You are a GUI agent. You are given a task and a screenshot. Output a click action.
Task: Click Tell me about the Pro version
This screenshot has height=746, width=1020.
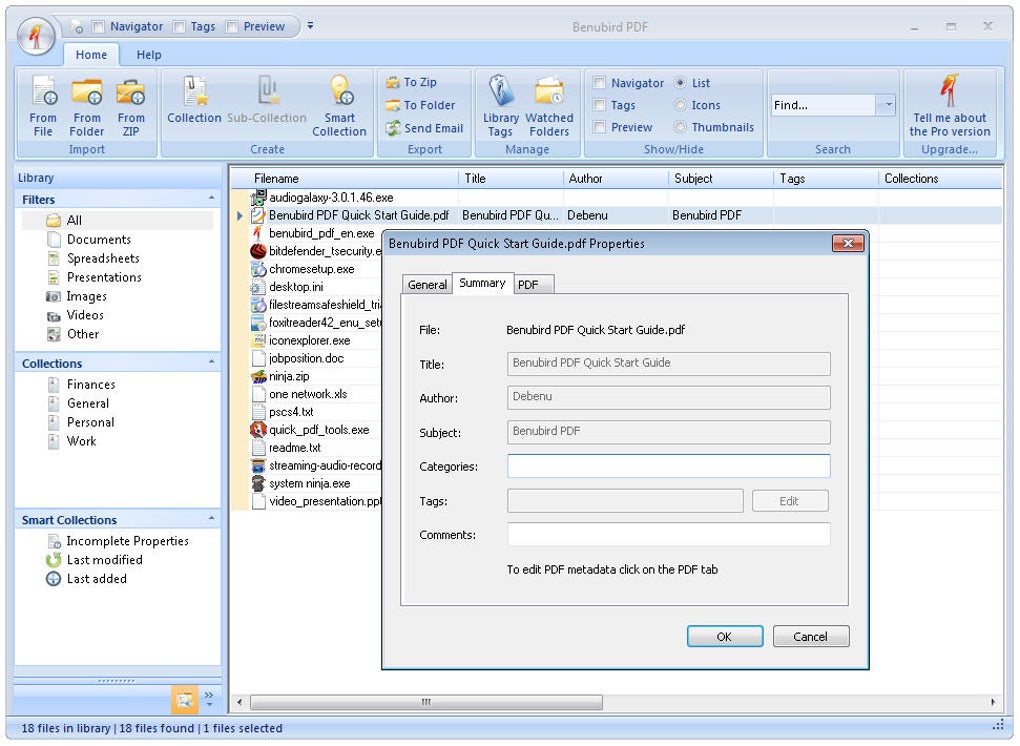tap(950, 107)
